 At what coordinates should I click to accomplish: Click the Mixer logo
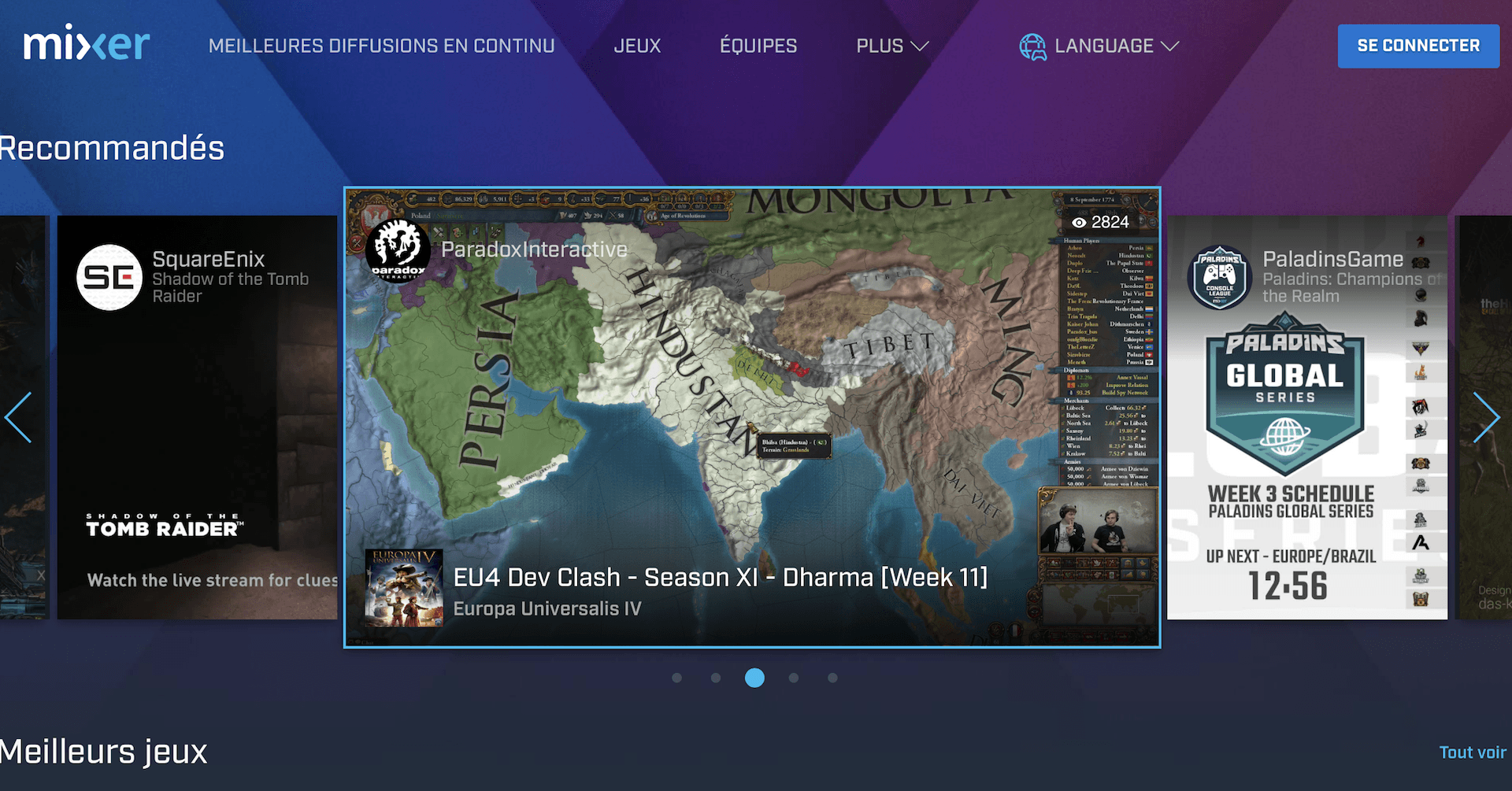87,43
